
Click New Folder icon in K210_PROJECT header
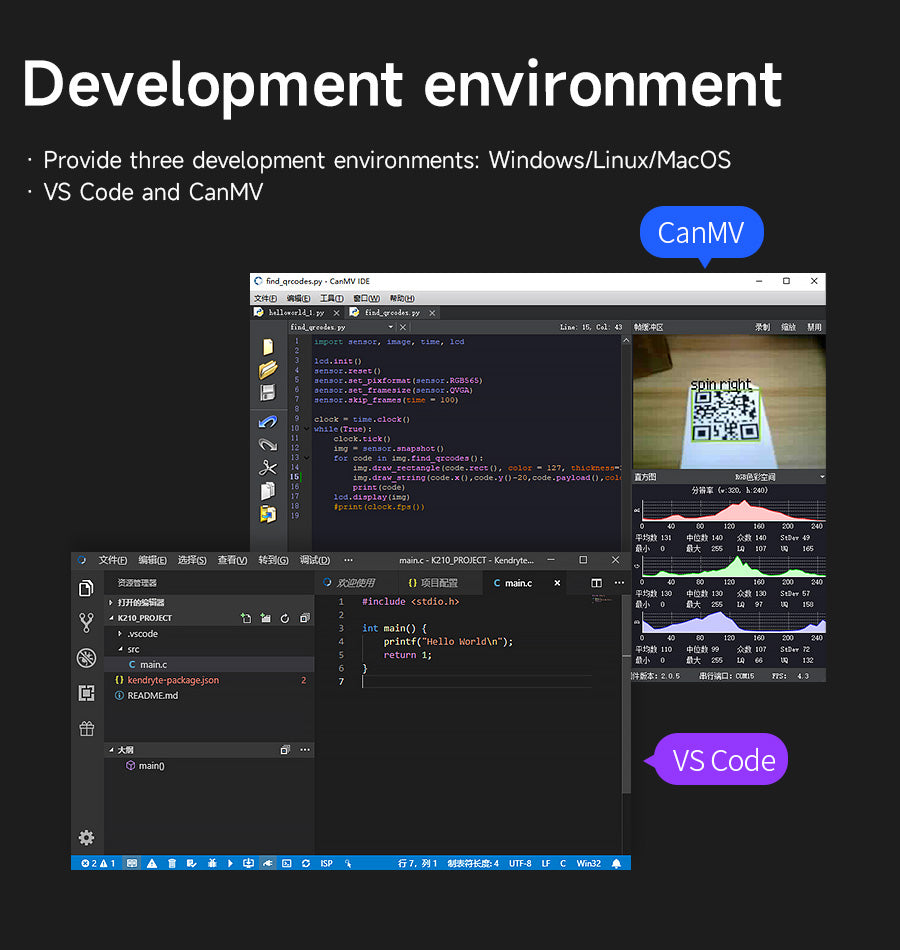point(265,618)
